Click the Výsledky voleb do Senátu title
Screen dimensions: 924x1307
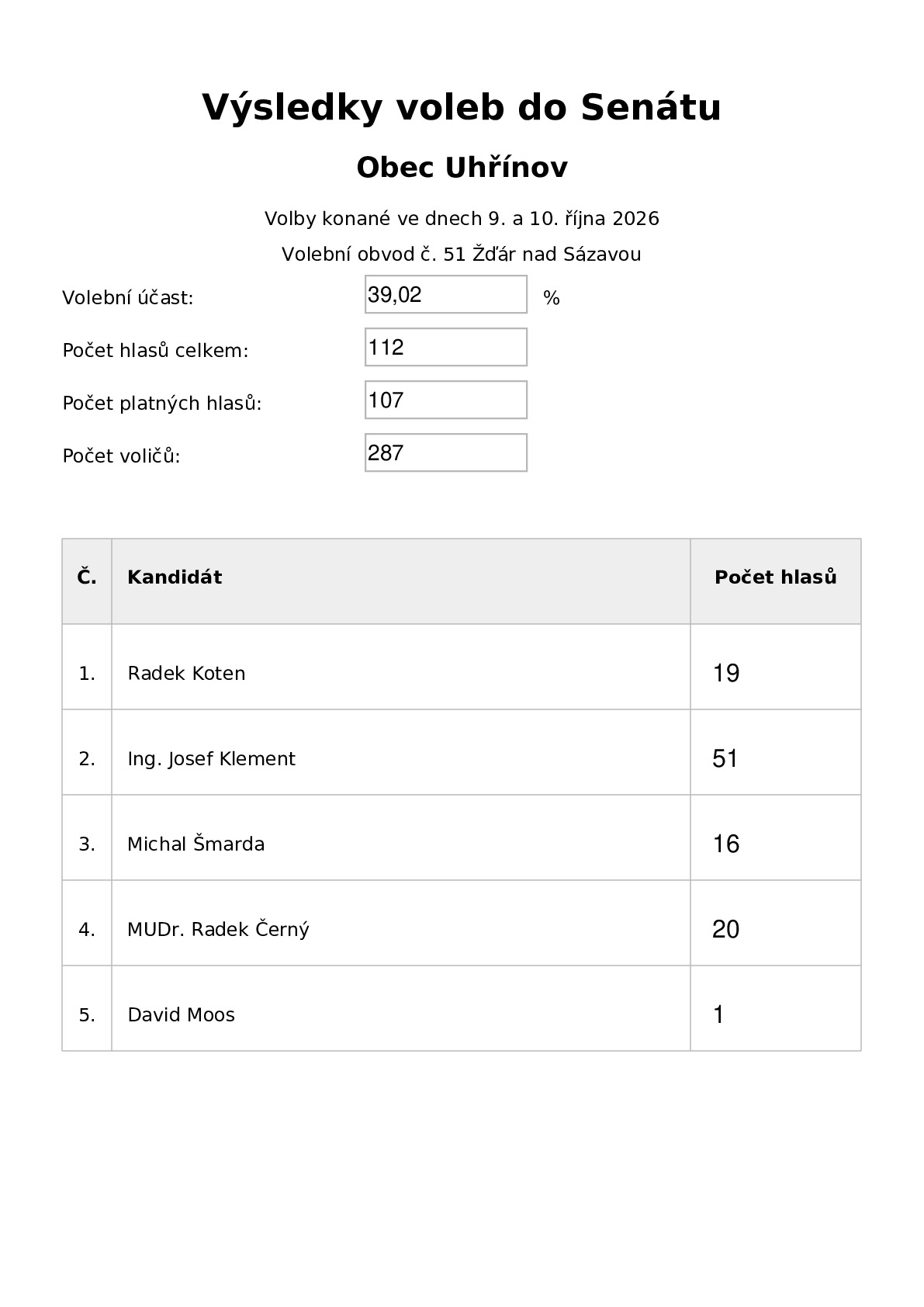(462, 108)
